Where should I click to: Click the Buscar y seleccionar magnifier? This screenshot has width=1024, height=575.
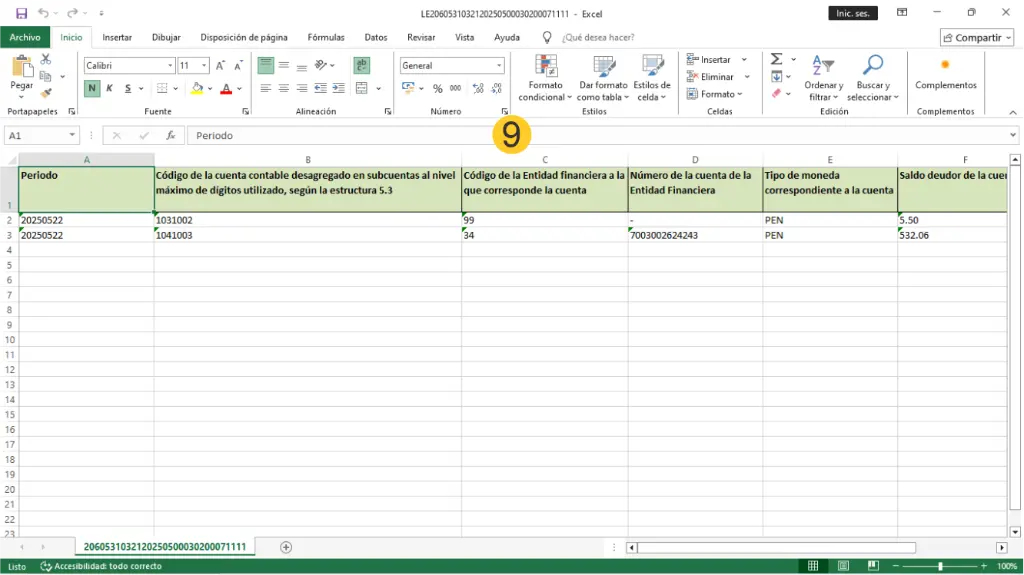pos(873,78)
